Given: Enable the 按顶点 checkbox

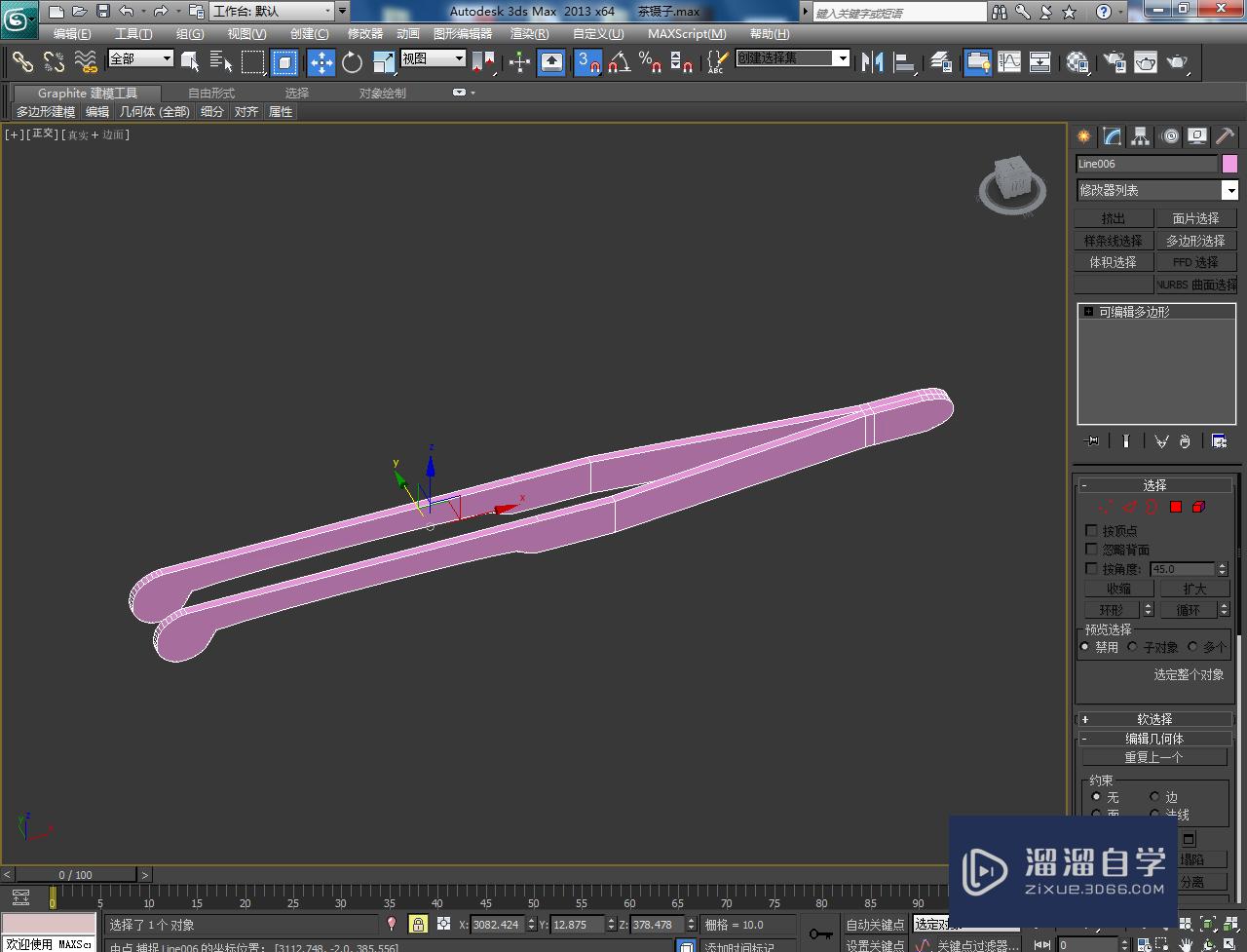Looking at the screenshot, I should point(1091,531).
